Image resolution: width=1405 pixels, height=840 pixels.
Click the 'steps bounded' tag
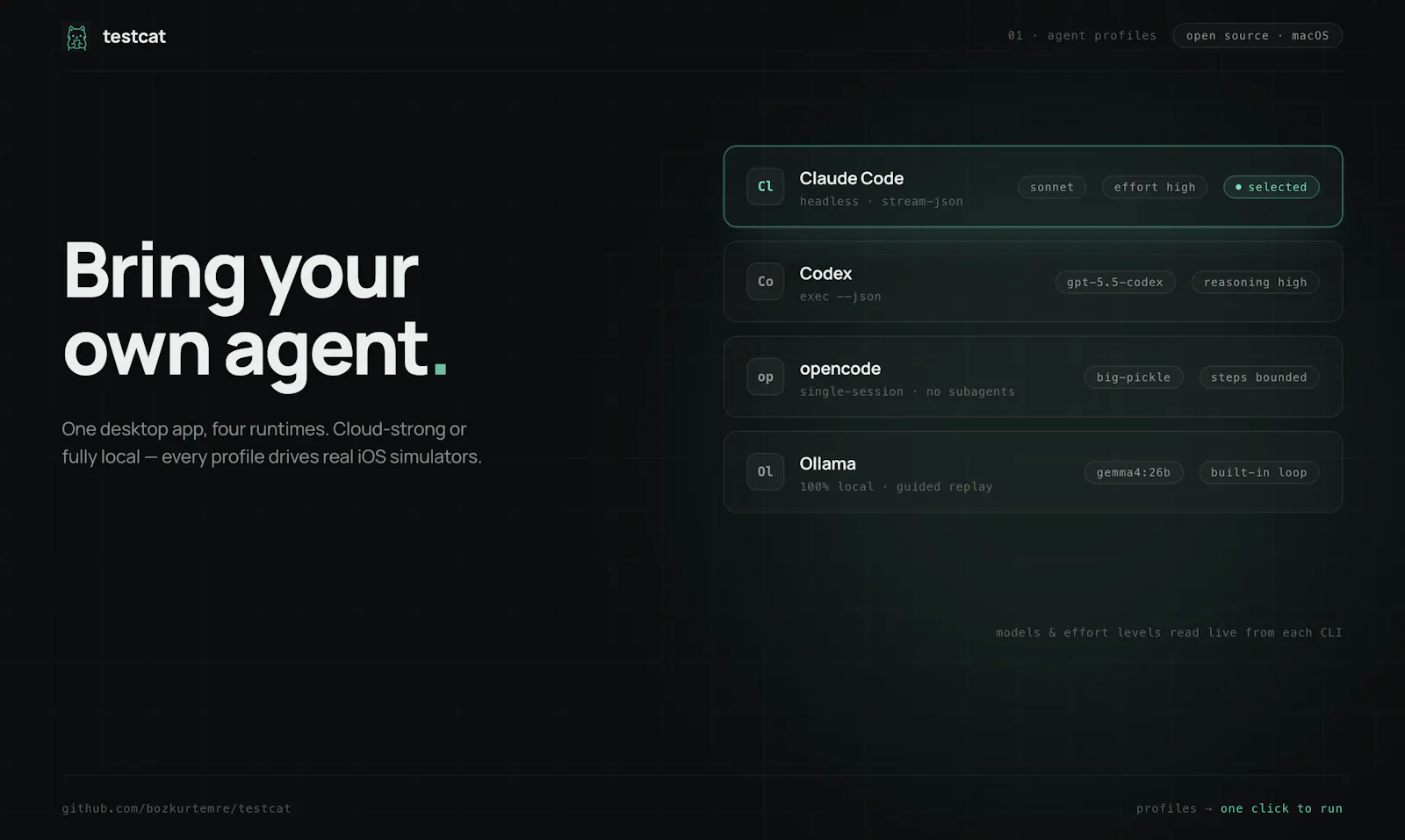(x=1258, y=377)
